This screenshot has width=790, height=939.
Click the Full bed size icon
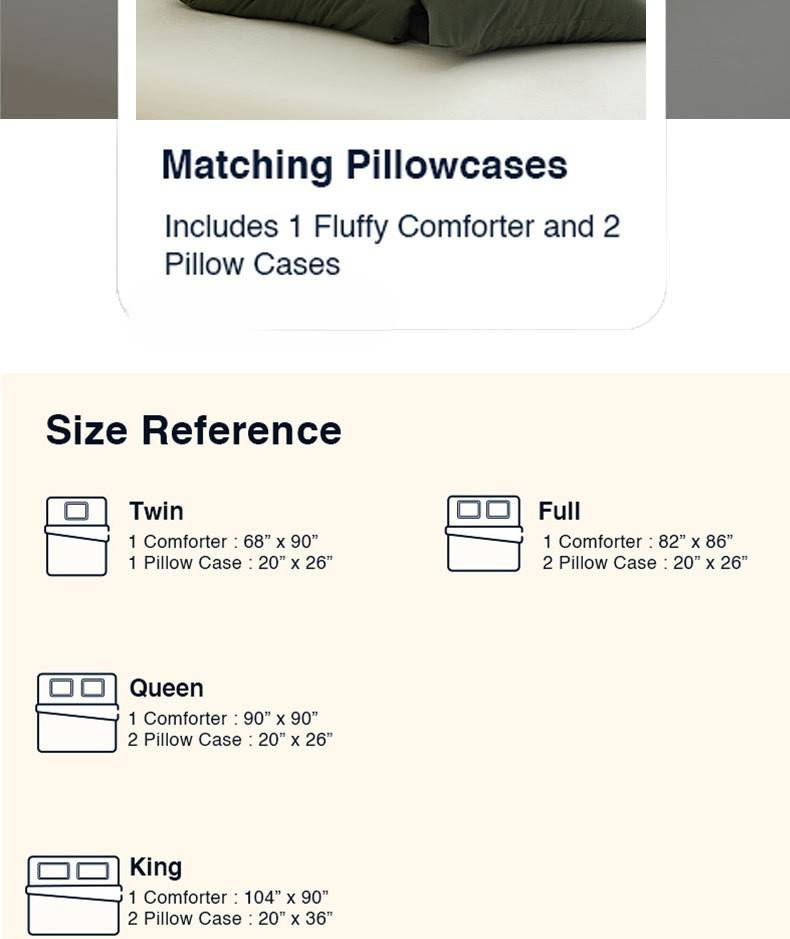pyautogui.click(x=484, y=533)
